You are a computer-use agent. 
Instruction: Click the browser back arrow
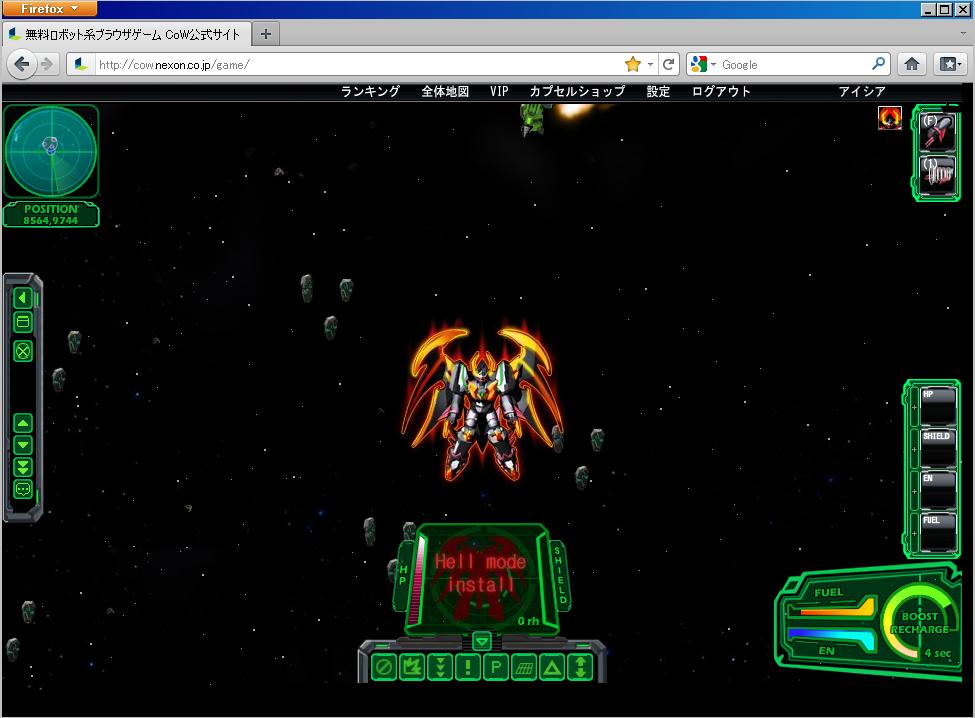(x=22, y=64)
